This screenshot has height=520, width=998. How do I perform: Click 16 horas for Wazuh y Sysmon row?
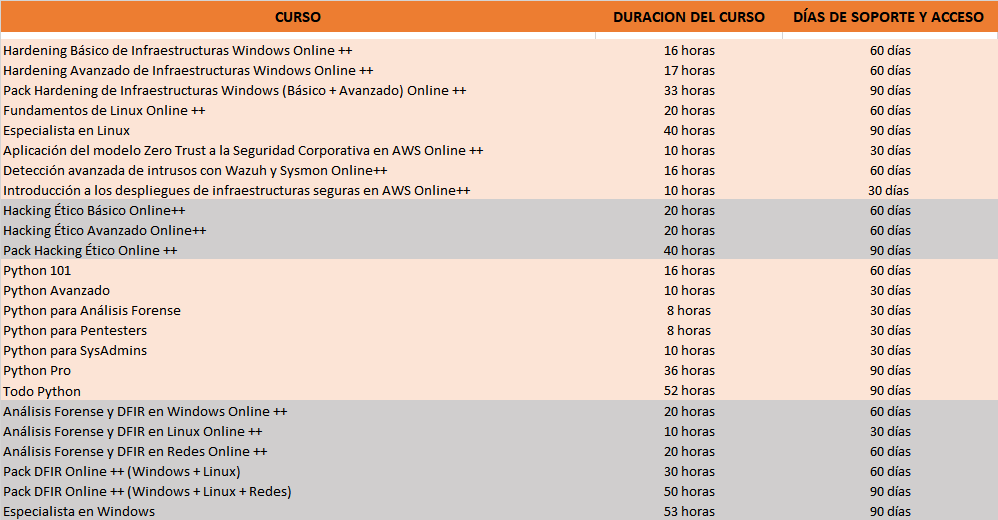(x=689, y=171)
